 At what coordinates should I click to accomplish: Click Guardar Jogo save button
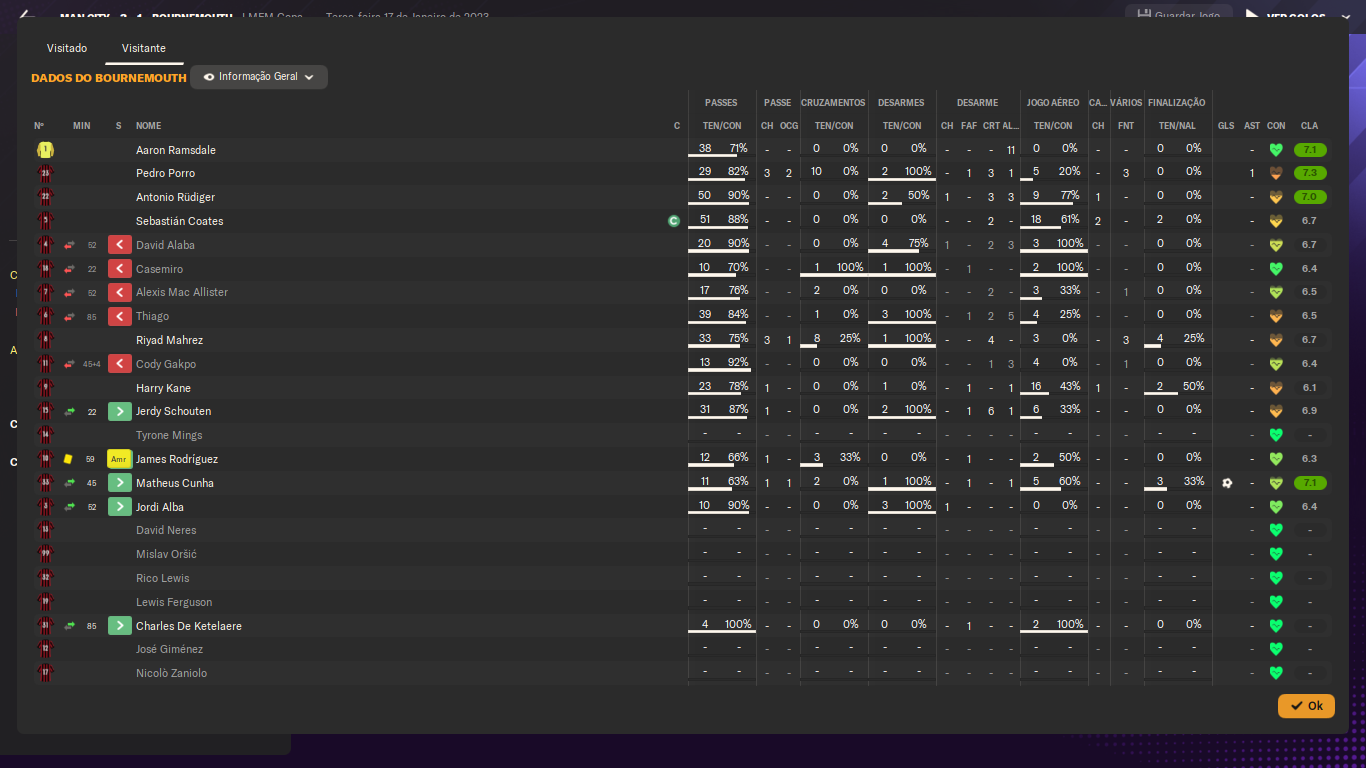(1180, 16)
